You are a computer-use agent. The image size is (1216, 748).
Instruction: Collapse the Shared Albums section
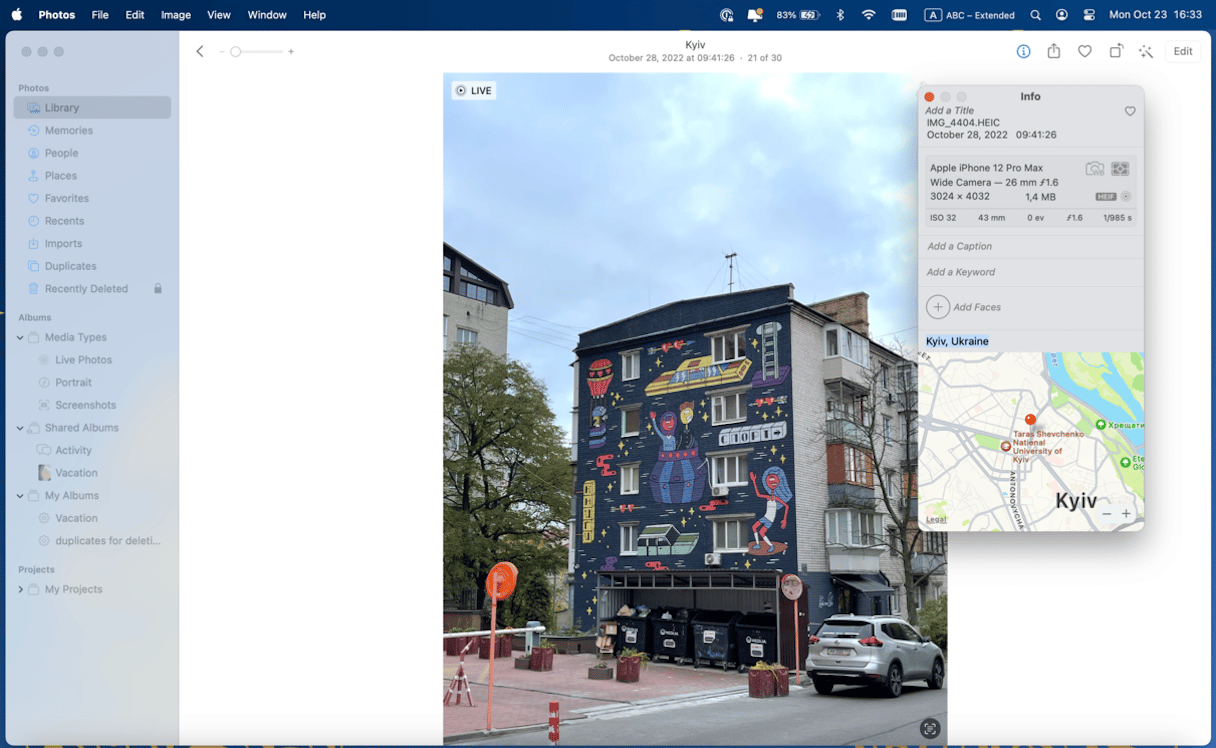point(20,428)
